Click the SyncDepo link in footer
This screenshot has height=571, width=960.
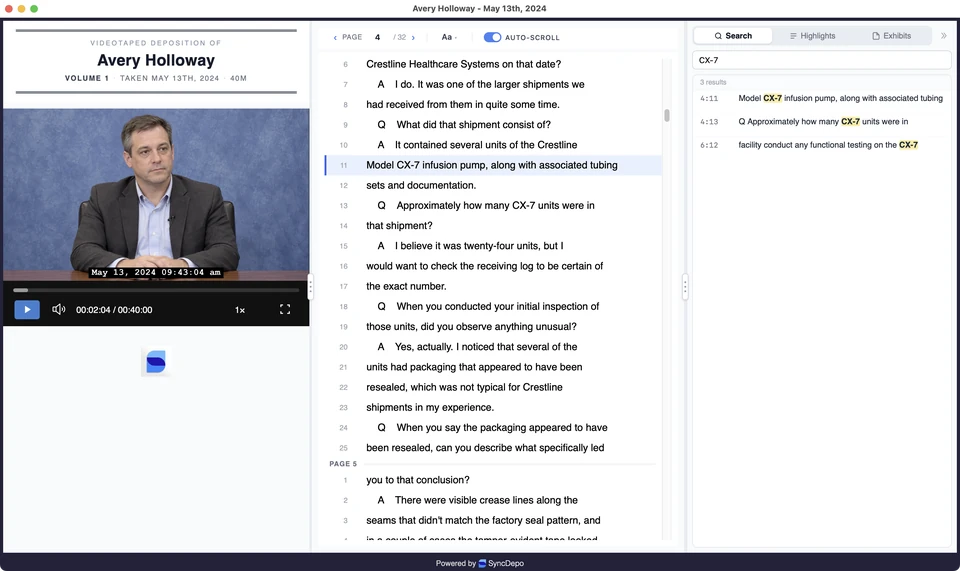[501, 564]
